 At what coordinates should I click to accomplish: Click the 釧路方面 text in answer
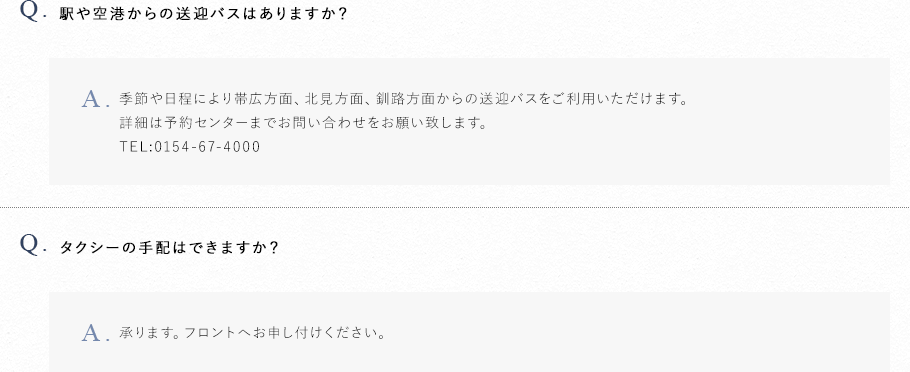(403, 99)
